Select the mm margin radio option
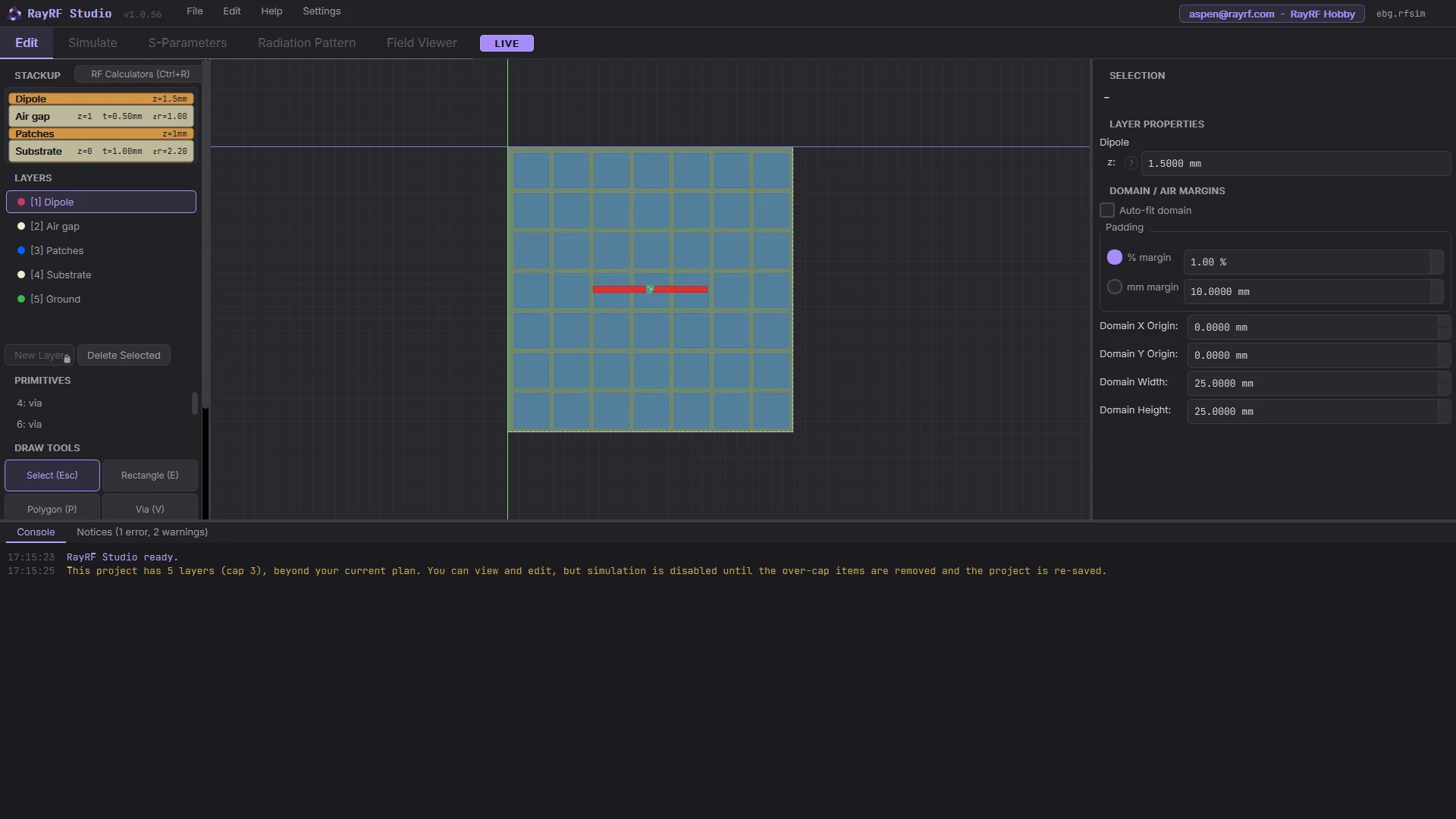 (x=1114, y=287)
